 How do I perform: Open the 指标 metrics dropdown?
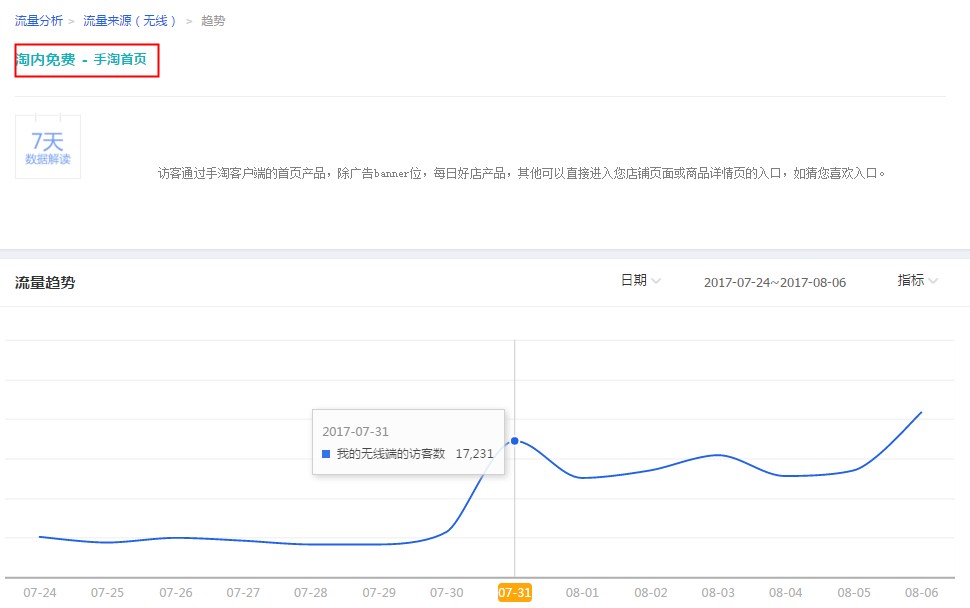[915, 281]
